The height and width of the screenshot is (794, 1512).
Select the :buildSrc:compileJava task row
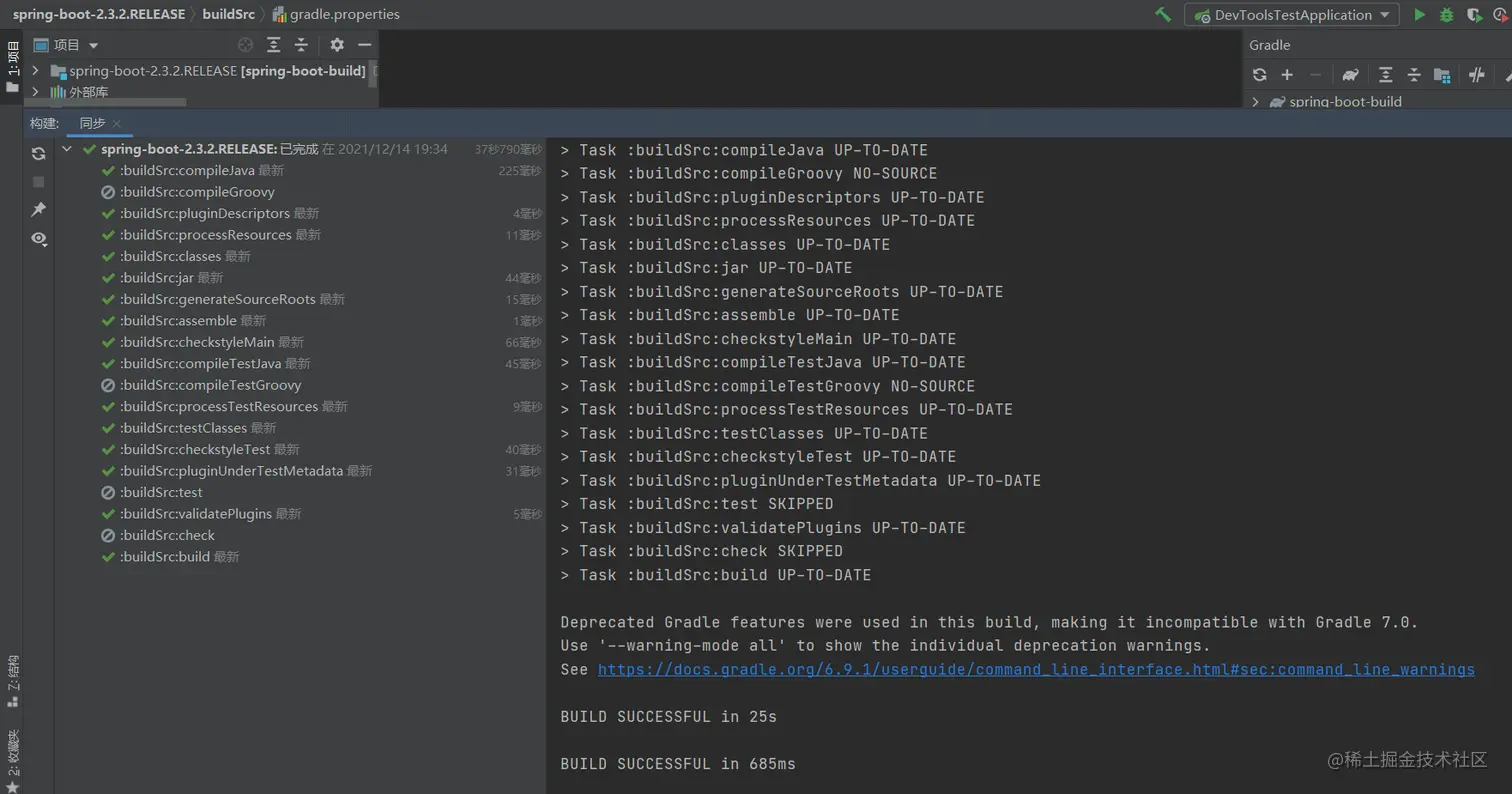pyautogui.click(x=300, y=171)
